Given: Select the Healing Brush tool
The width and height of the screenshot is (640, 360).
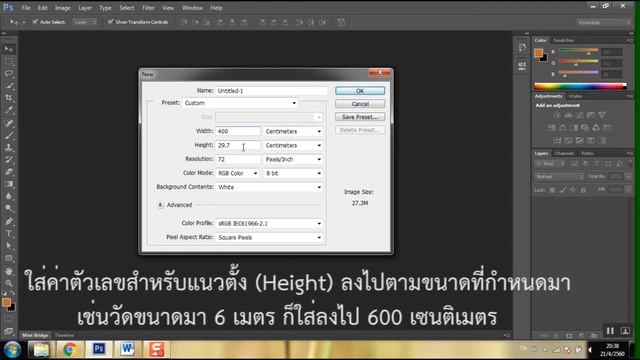Looking at the screenshot, I should pyautogui.click(x=9, y=122).
